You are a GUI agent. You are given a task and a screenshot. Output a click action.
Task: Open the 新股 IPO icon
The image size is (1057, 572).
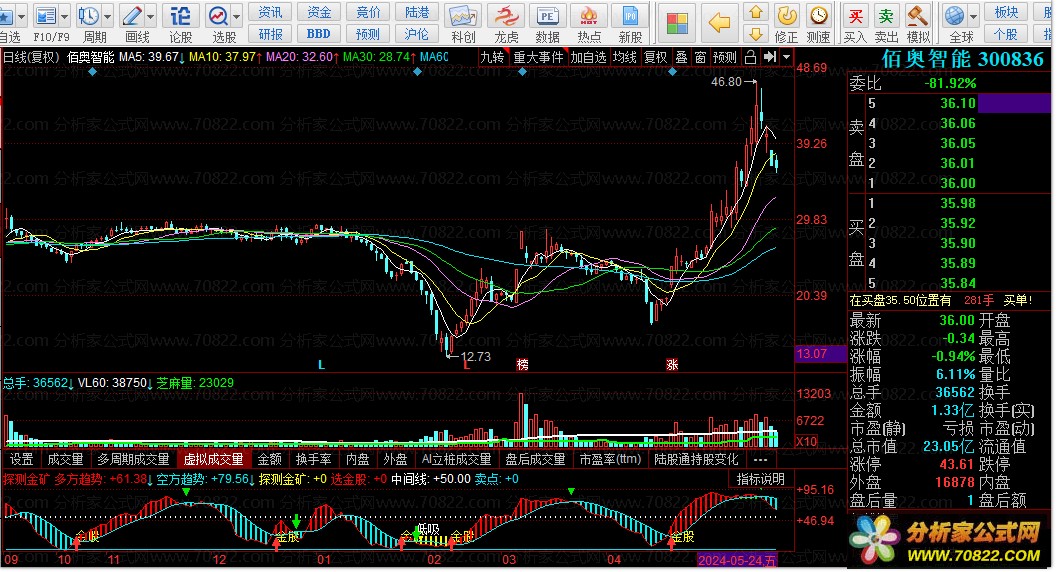(630, 16)
